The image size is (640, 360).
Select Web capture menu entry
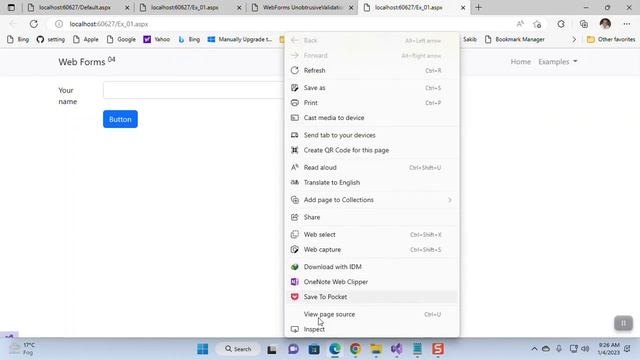click(372, 249)
